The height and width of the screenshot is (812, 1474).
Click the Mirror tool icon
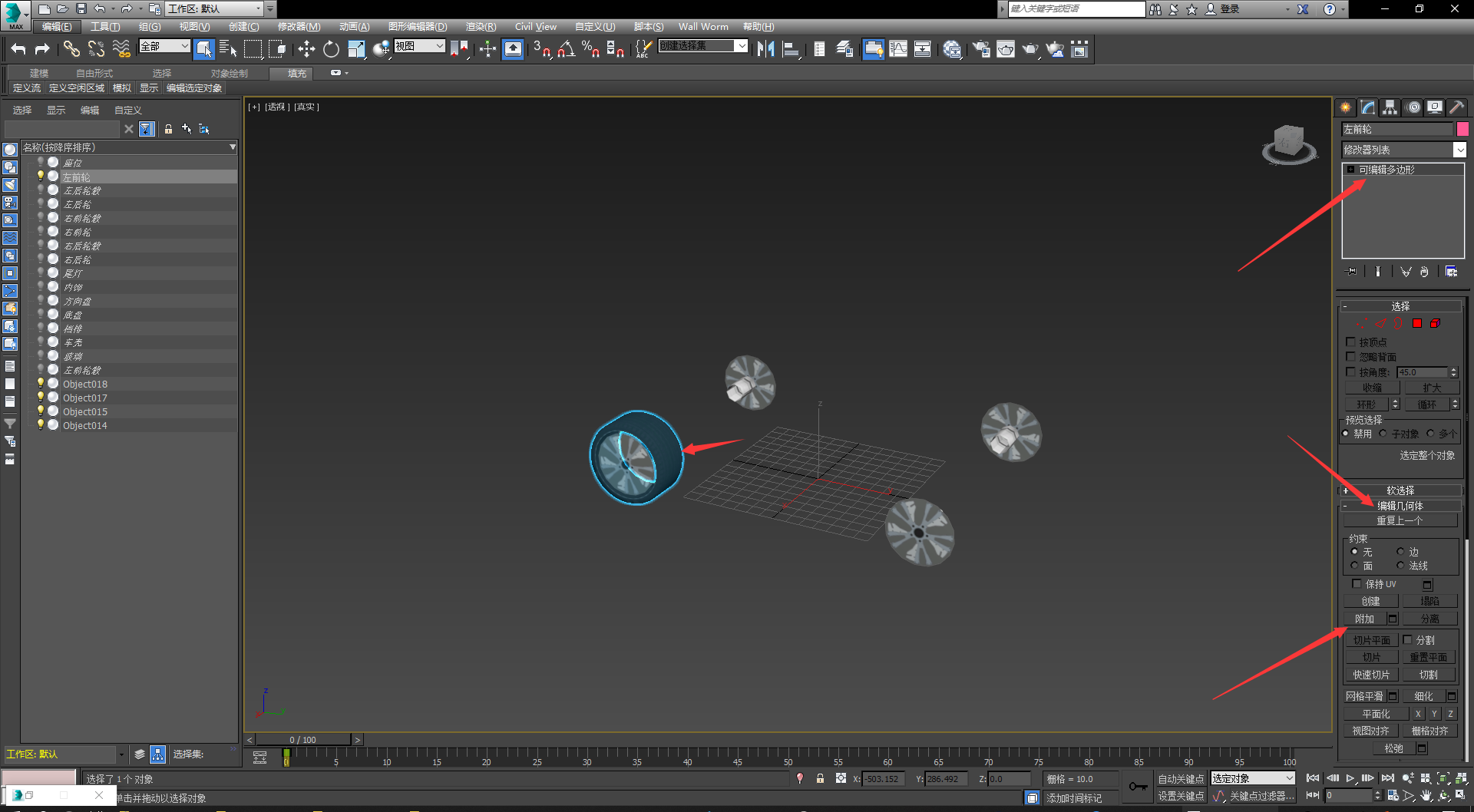click(x=765, y=50)
